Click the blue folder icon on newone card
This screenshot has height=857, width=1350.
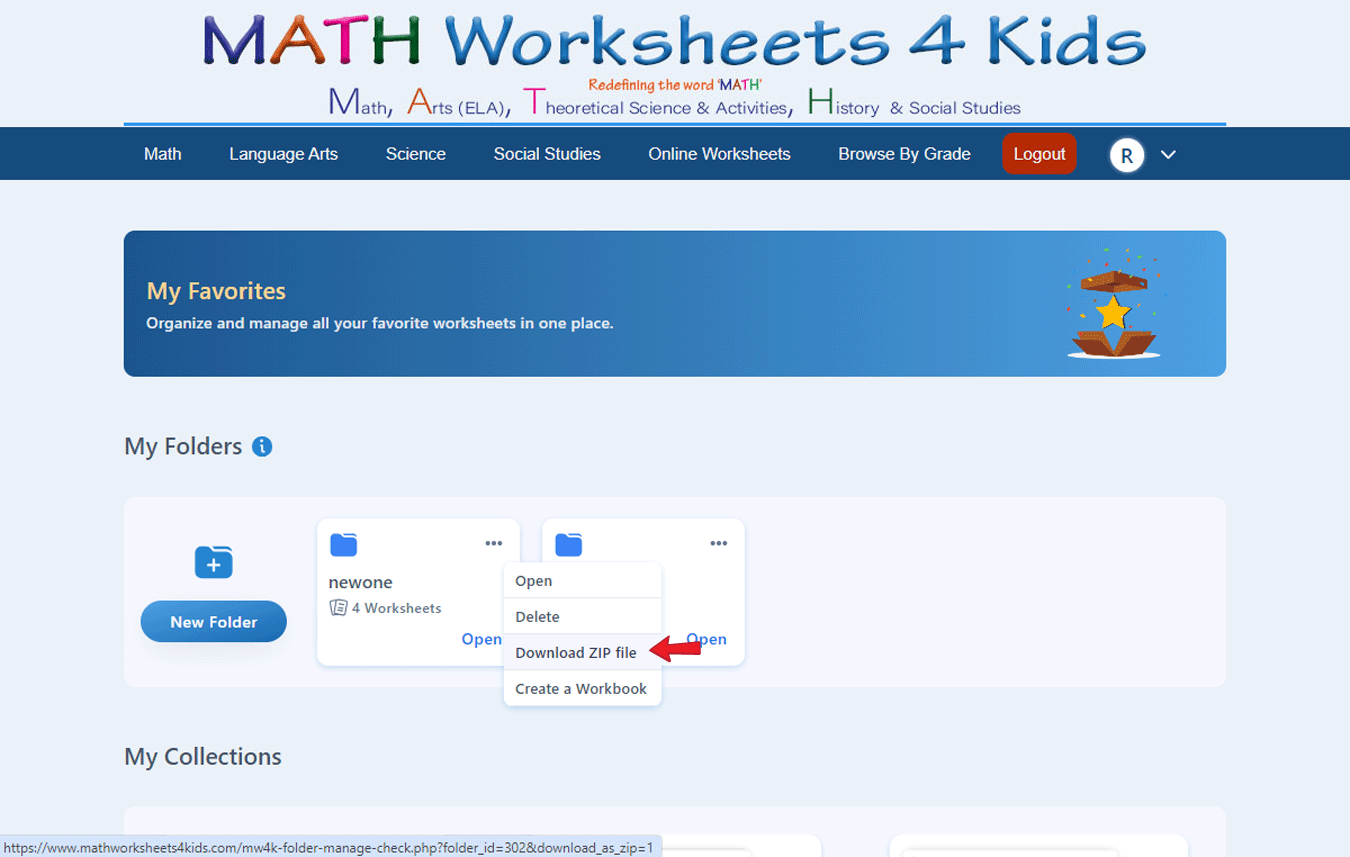(344, 544)
